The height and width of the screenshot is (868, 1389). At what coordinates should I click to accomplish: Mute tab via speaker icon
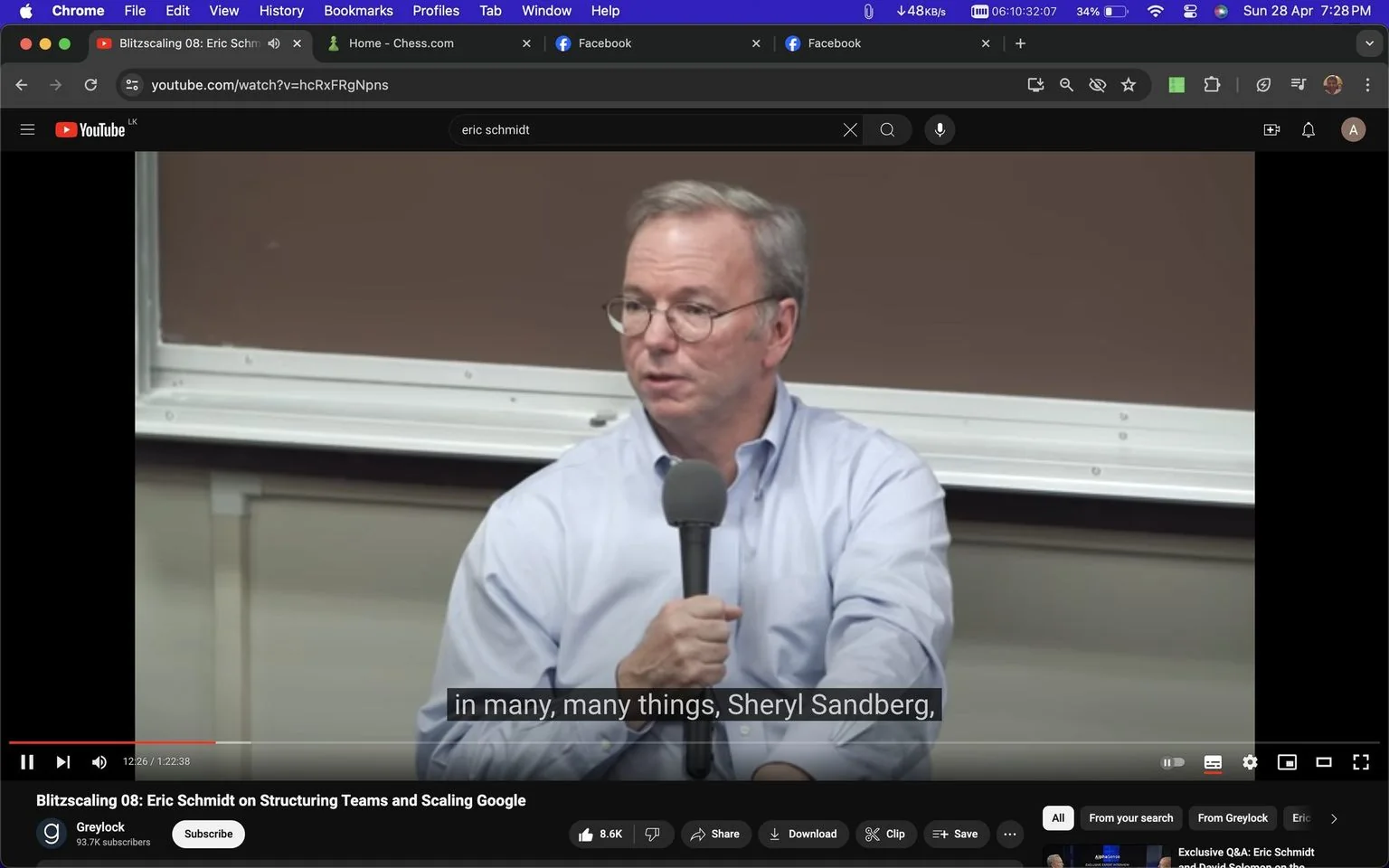[x=274, y=43]
